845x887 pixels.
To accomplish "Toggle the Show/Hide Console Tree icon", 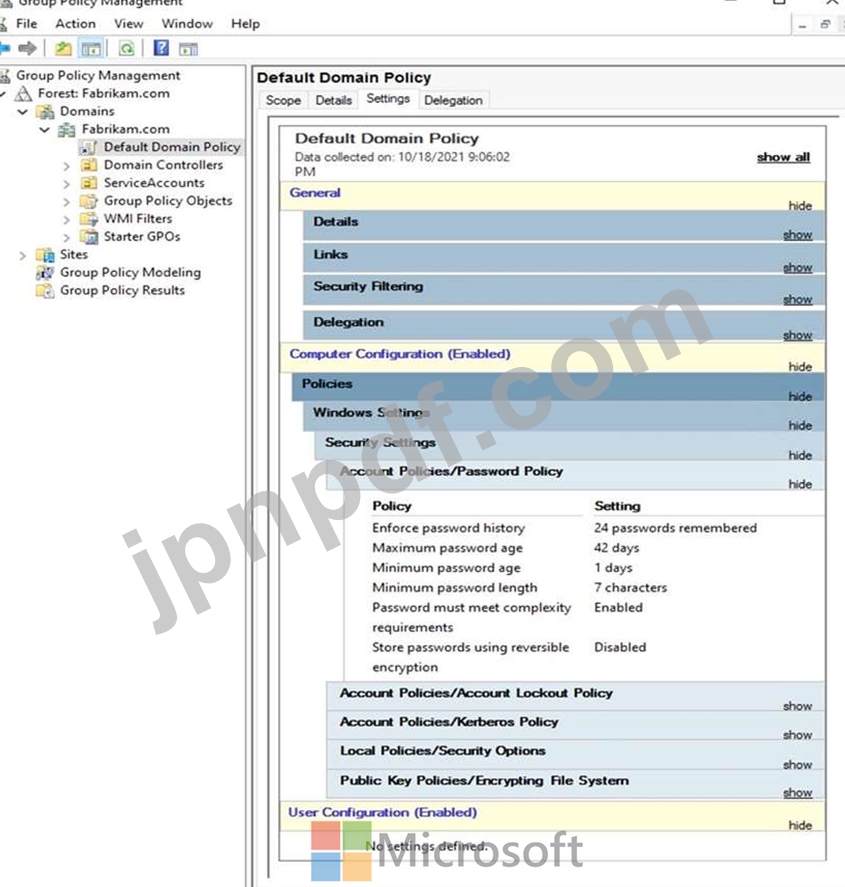I will tap(91, 49).
